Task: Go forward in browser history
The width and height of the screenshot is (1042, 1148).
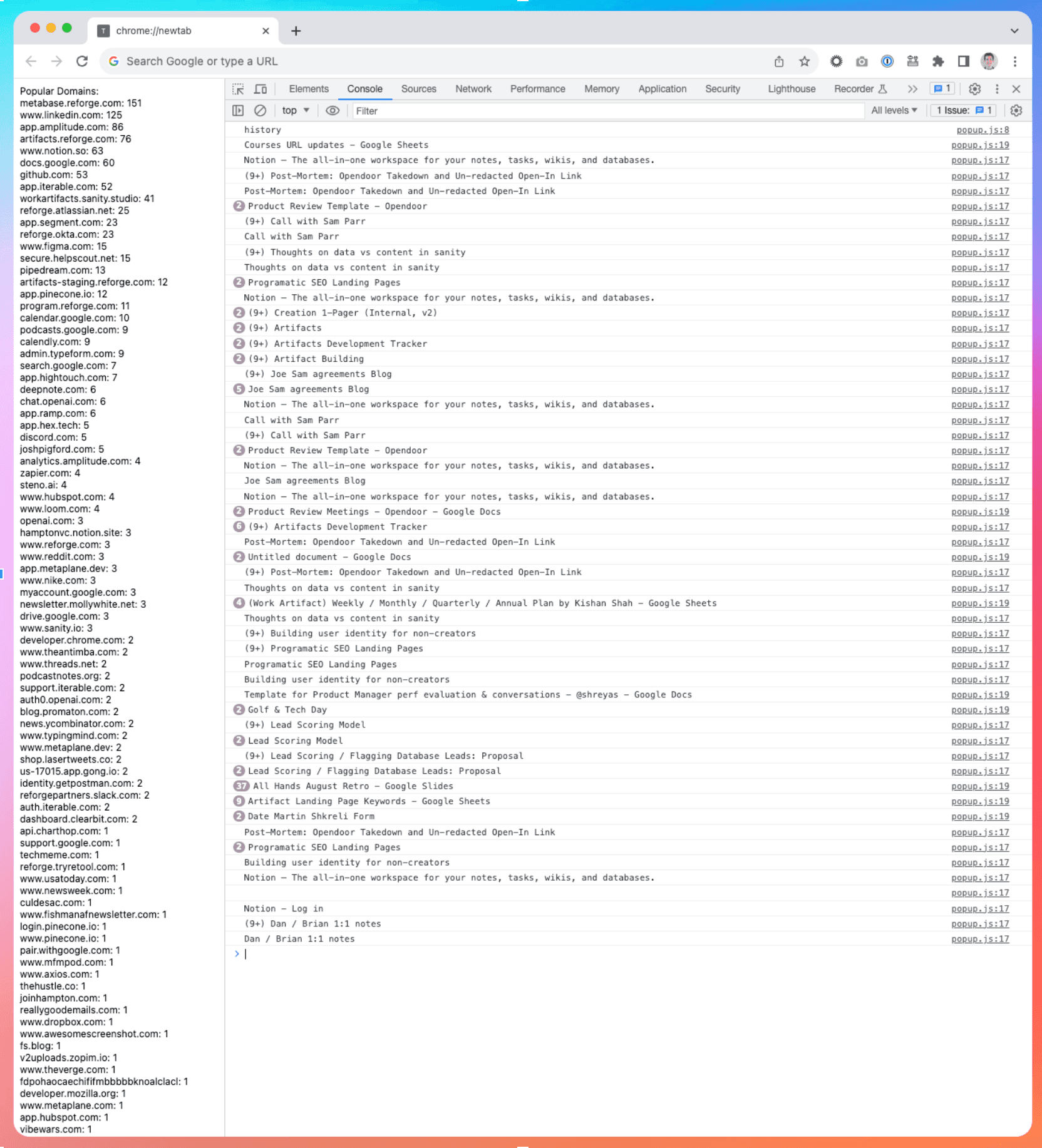Action: [x=56, y=61]
